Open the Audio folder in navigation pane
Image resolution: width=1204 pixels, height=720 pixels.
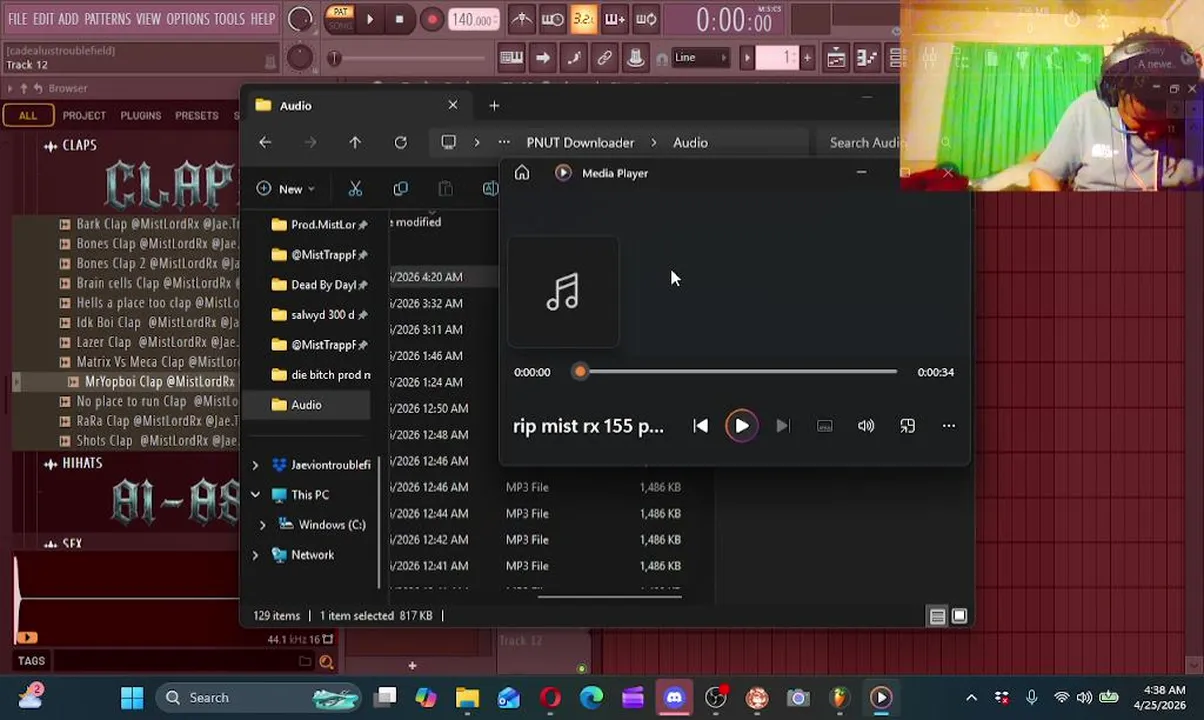click(306, 405)
